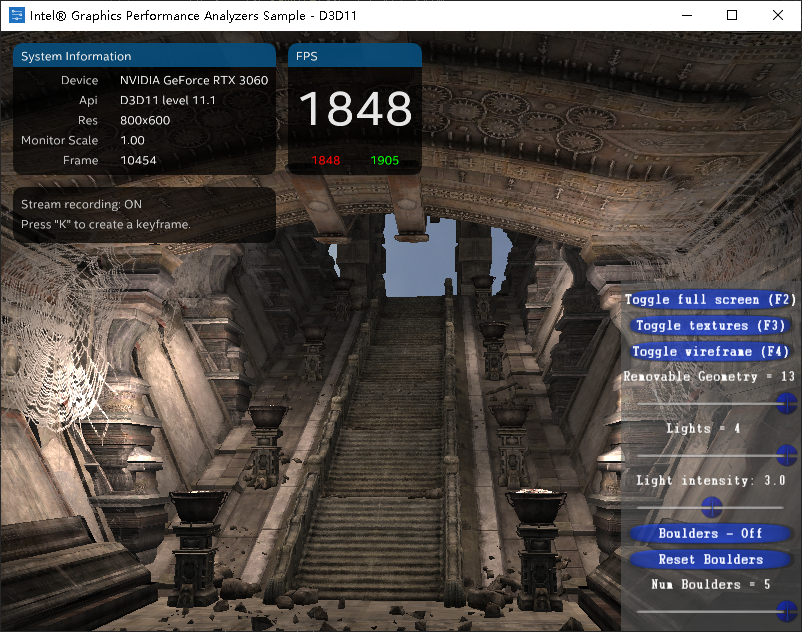This screenshot has height=632, width=802.
Task: Select the FPS panel header
Action: click(306, 55)
